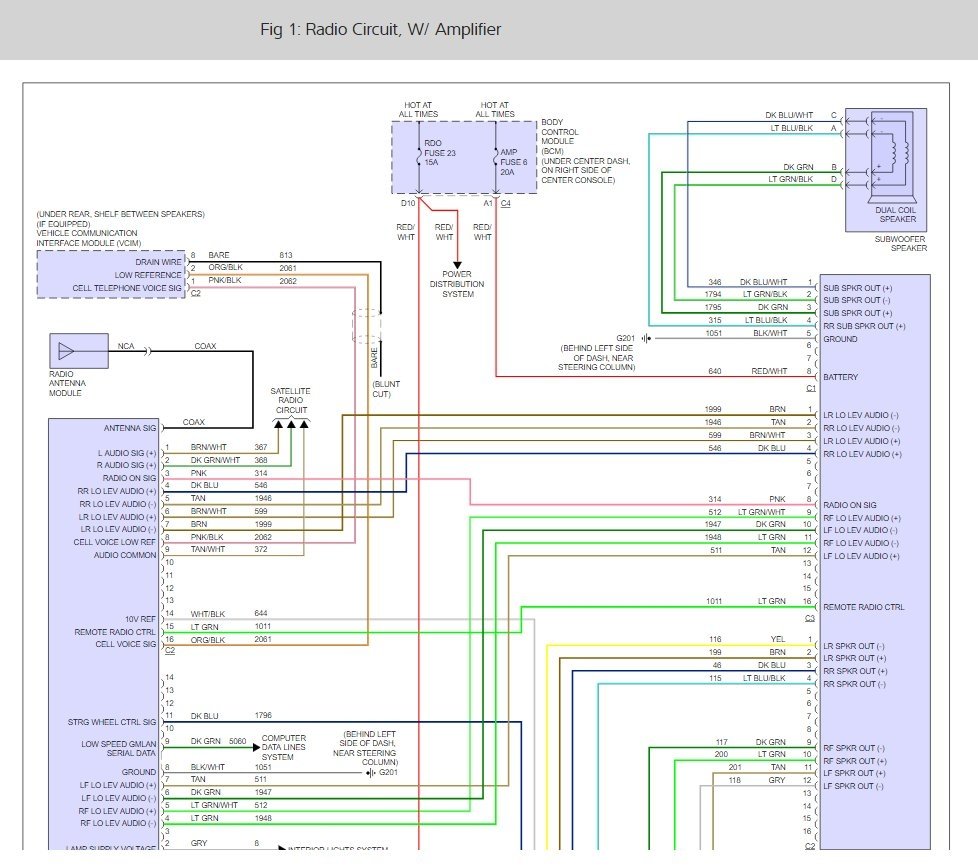Click the "DUAL COIL SPEAKER" label
This screenshot has height=868, width=978.
coord(896,215)
